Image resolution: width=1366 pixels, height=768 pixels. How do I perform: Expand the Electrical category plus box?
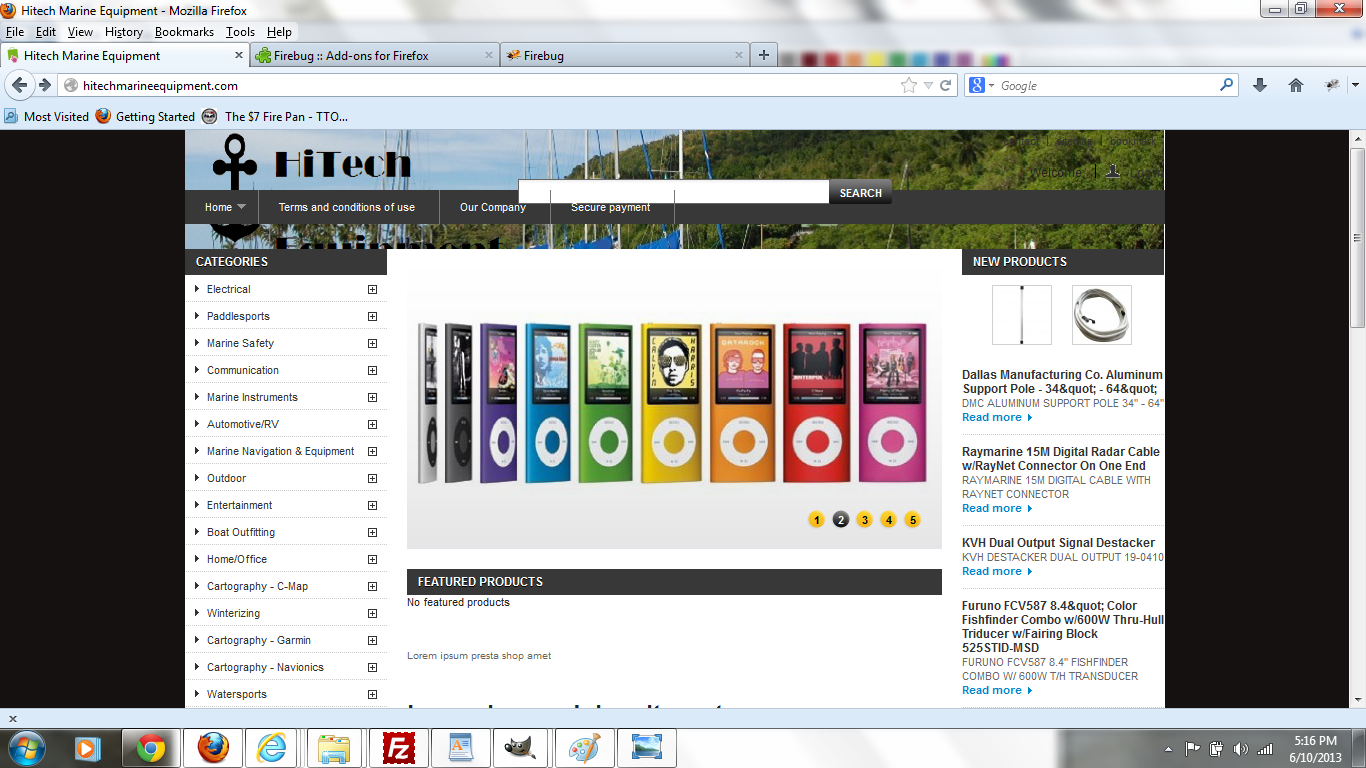pyautogui.click(x=372, y=289)
